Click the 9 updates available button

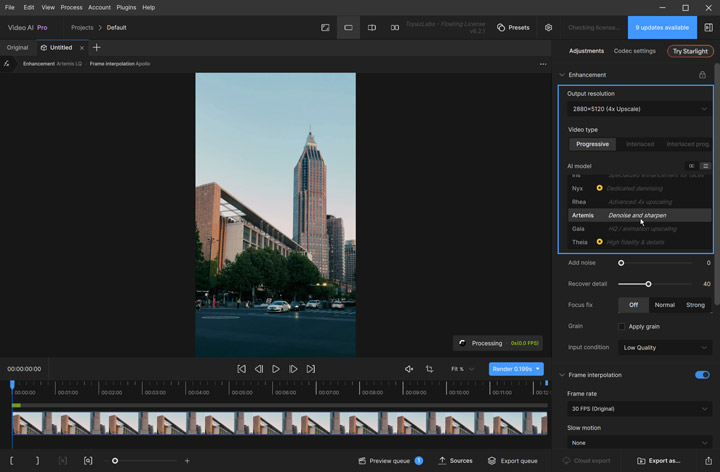(662, 28)
